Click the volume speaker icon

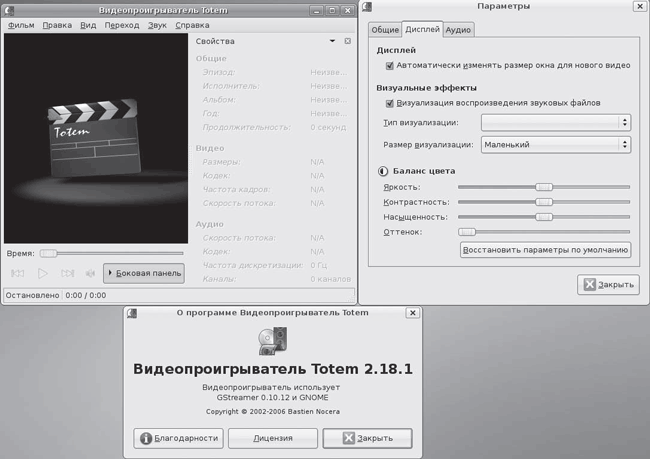coord(90,273)
